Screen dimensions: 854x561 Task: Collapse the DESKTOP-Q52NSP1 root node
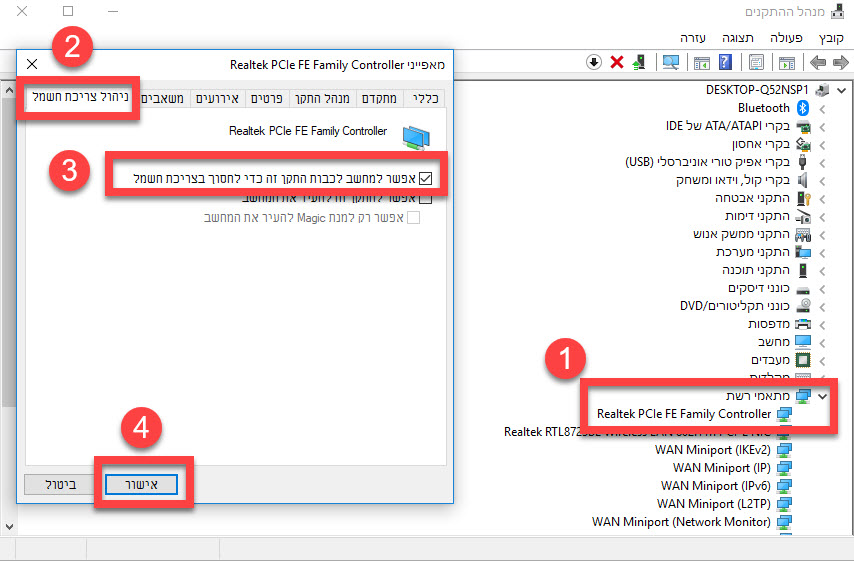click(x=841, y=90)
